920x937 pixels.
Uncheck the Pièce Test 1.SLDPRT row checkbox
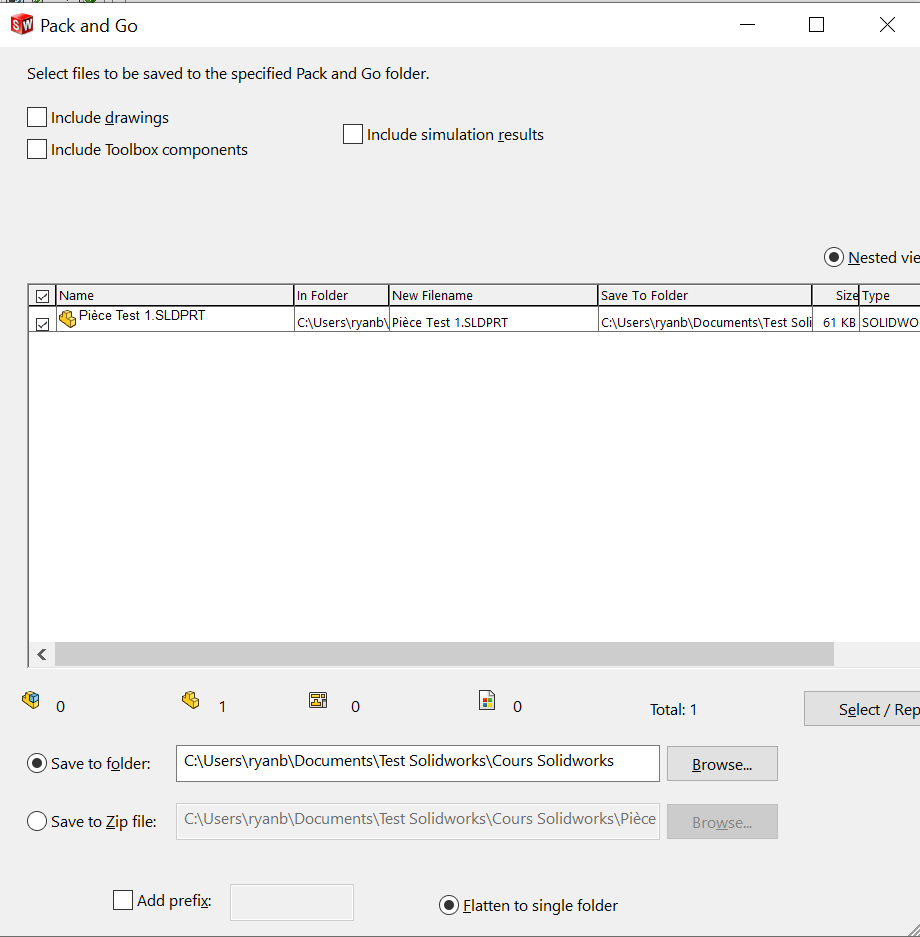coord(41,322)
